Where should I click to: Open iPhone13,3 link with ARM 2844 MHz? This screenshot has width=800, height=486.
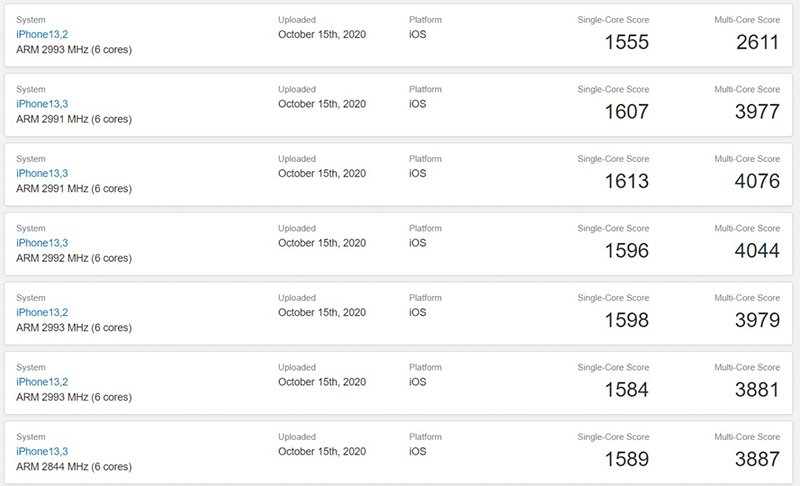tap(41, 452)
